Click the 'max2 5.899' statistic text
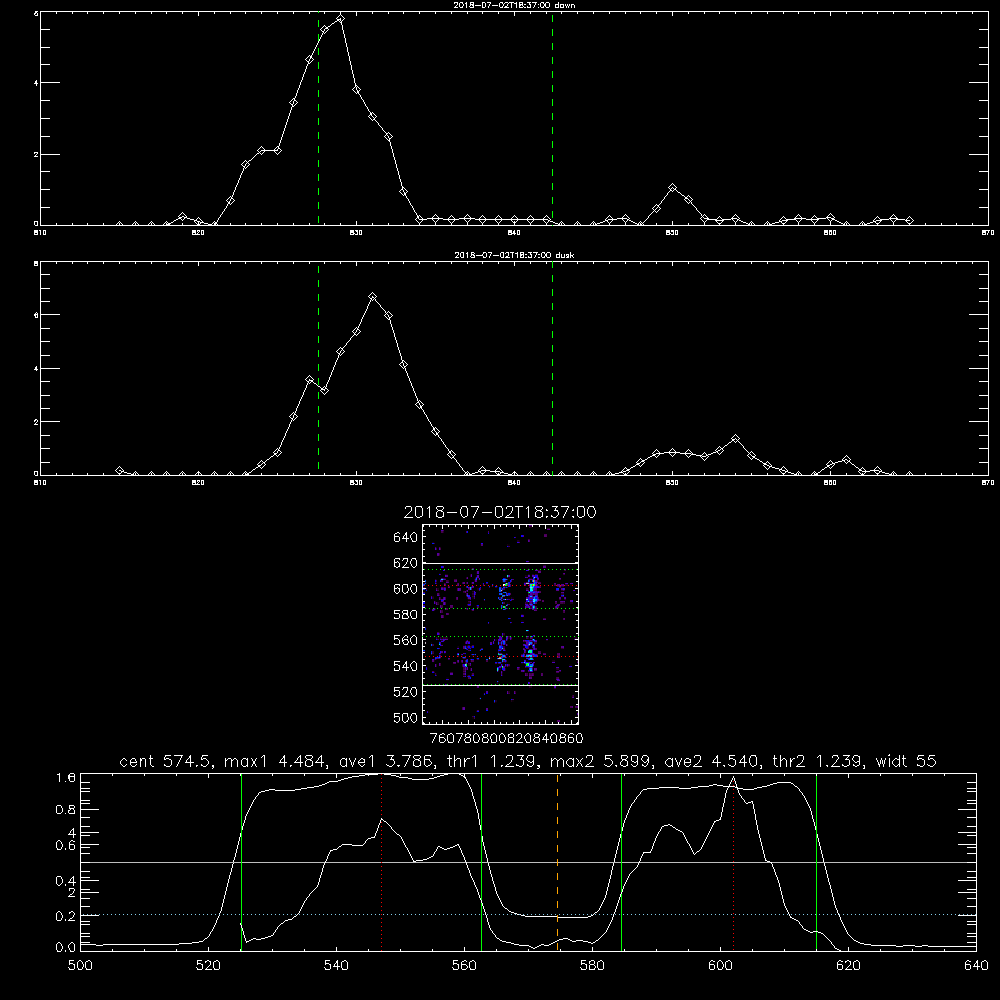Image resolution: width=1000 pixels, height=1000 pixels. [601, 761]
